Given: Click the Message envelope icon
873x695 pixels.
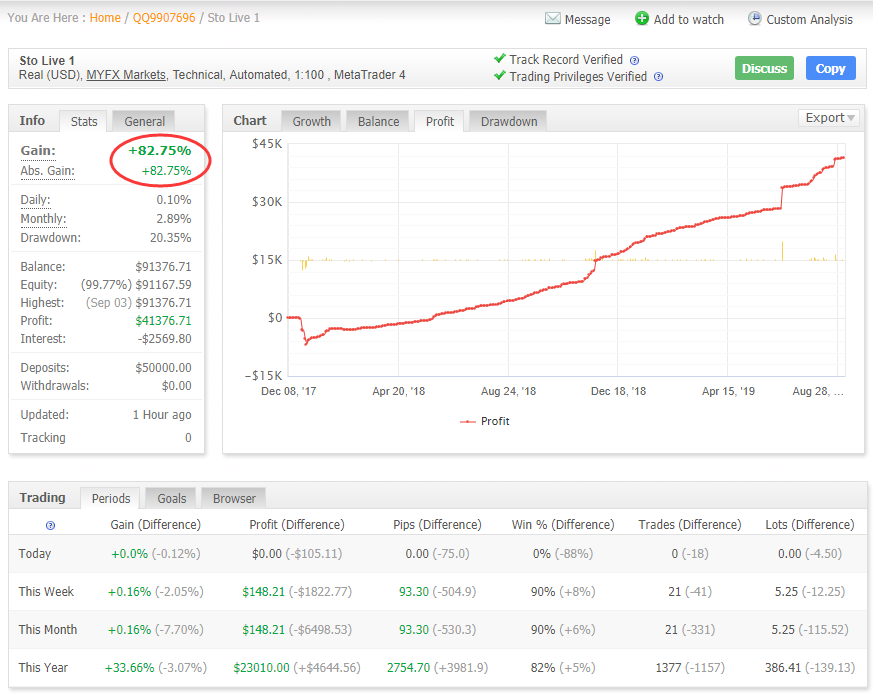Looking at the screenshot, I should pyautogui.click(x=552, y=18).
